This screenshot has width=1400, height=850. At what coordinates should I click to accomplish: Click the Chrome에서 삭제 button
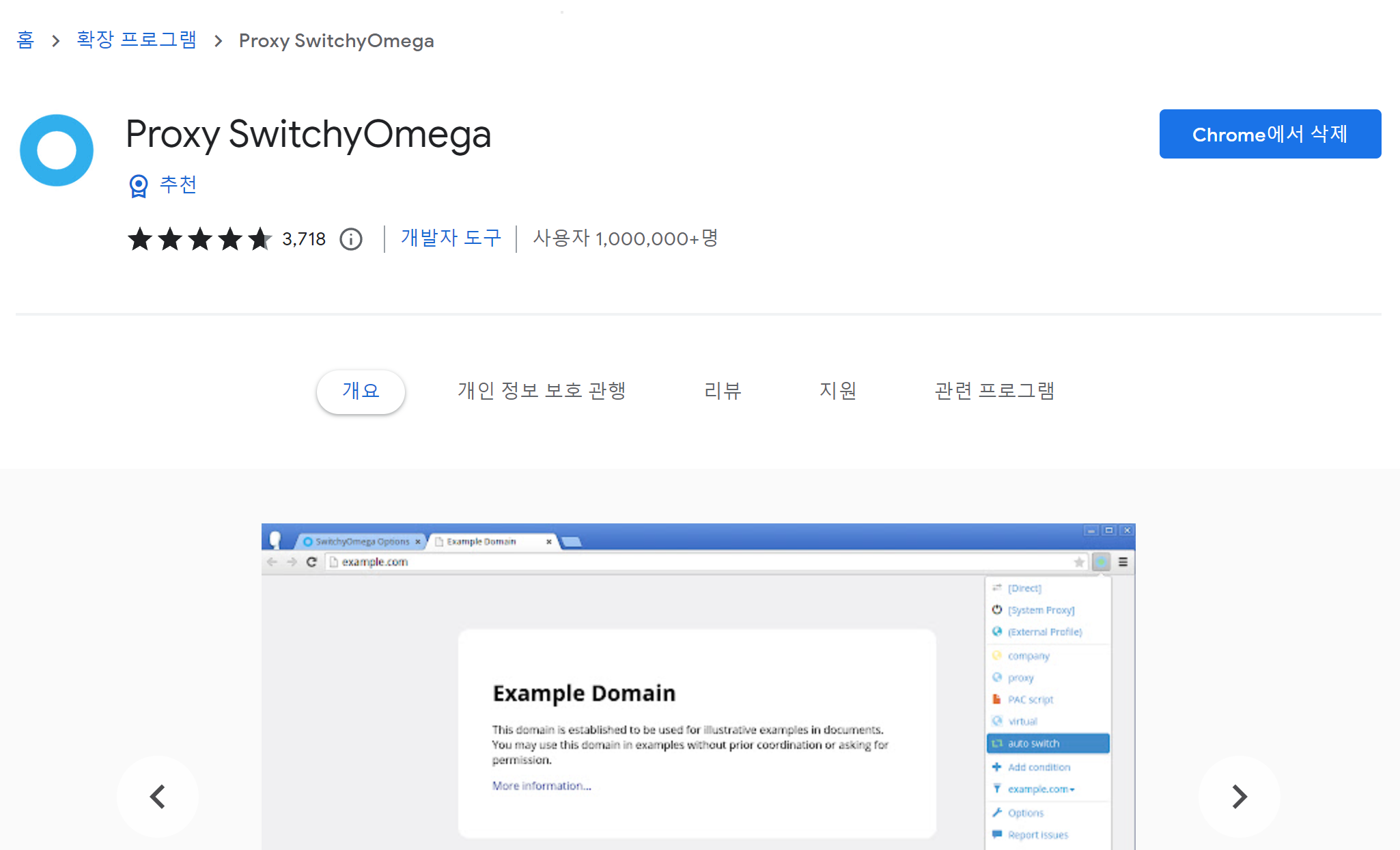(x=1270, y=134)
